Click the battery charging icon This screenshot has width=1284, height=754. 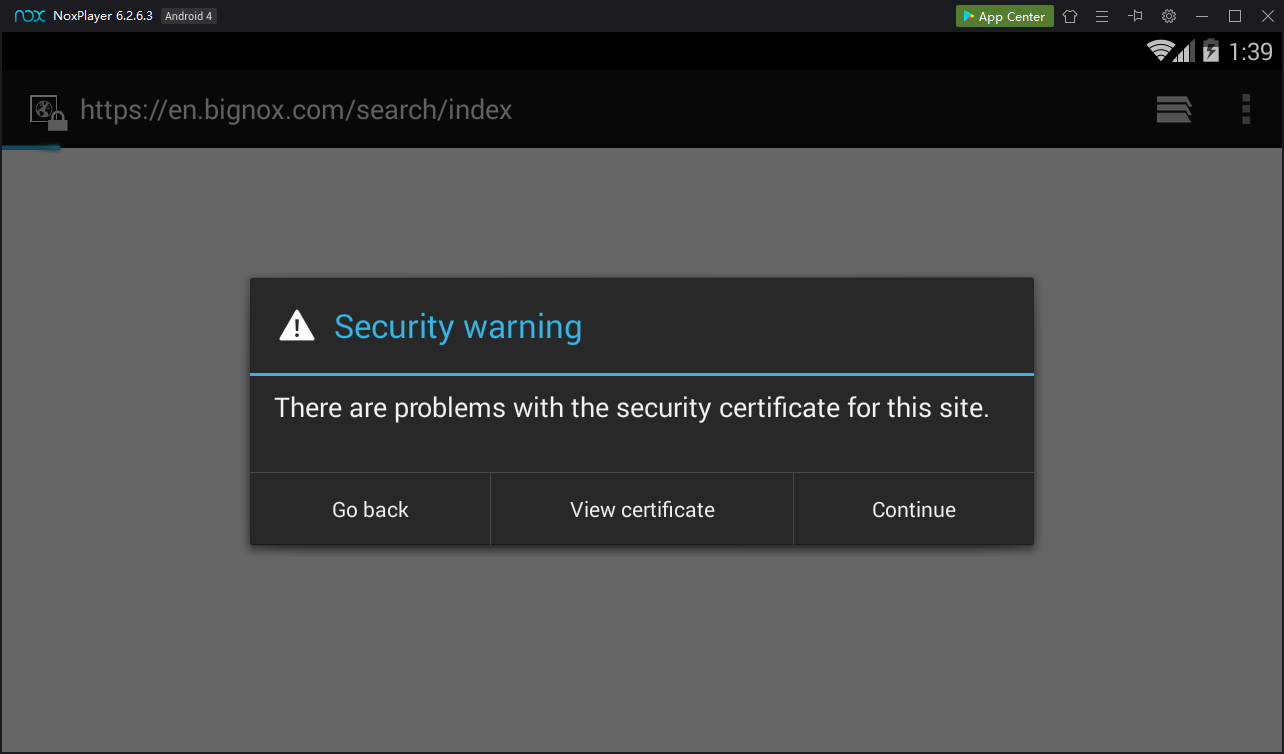pyautogui.click(x=1210, y=51)
